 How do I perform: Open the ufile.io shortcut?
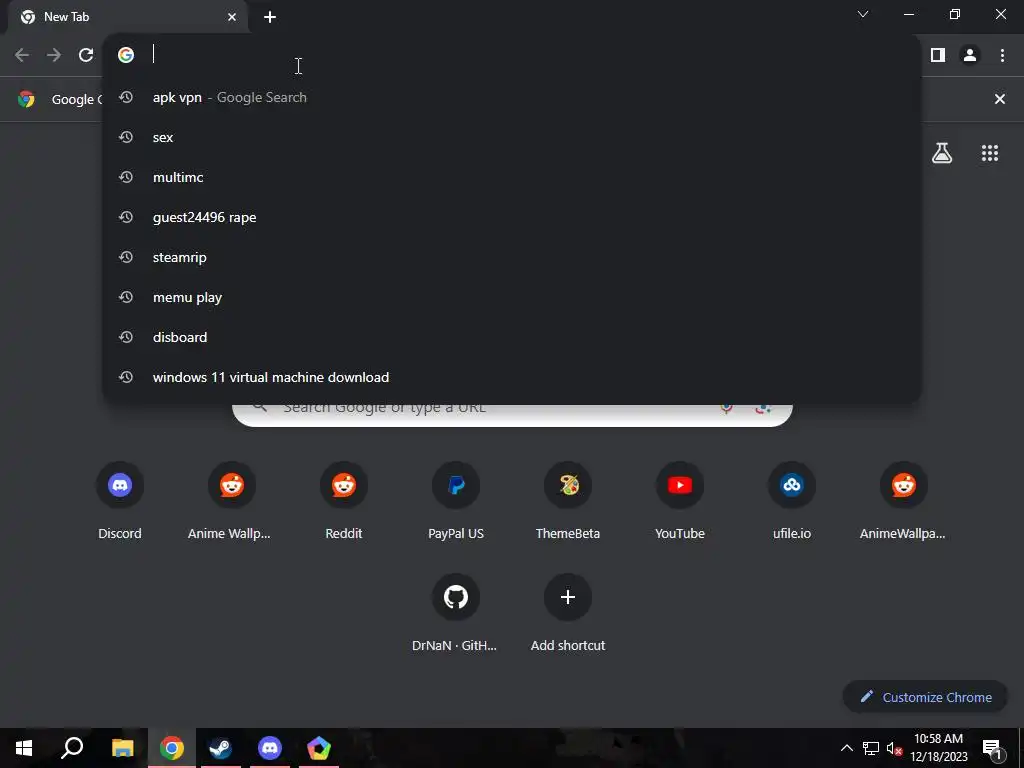tap(792, 502)
